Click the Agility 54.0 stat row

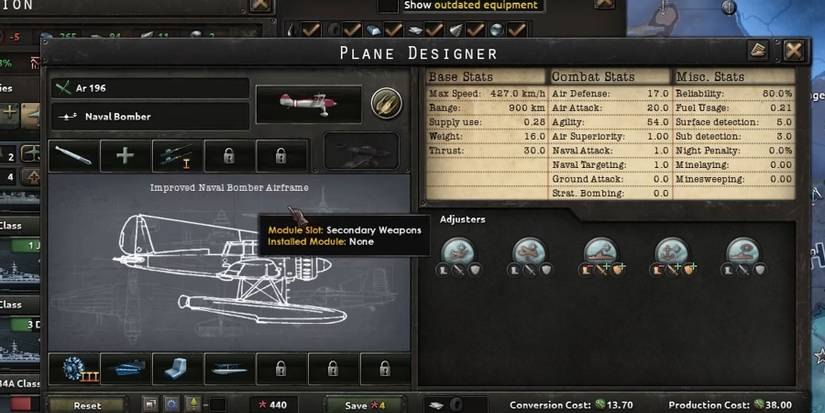coord(610,122)
